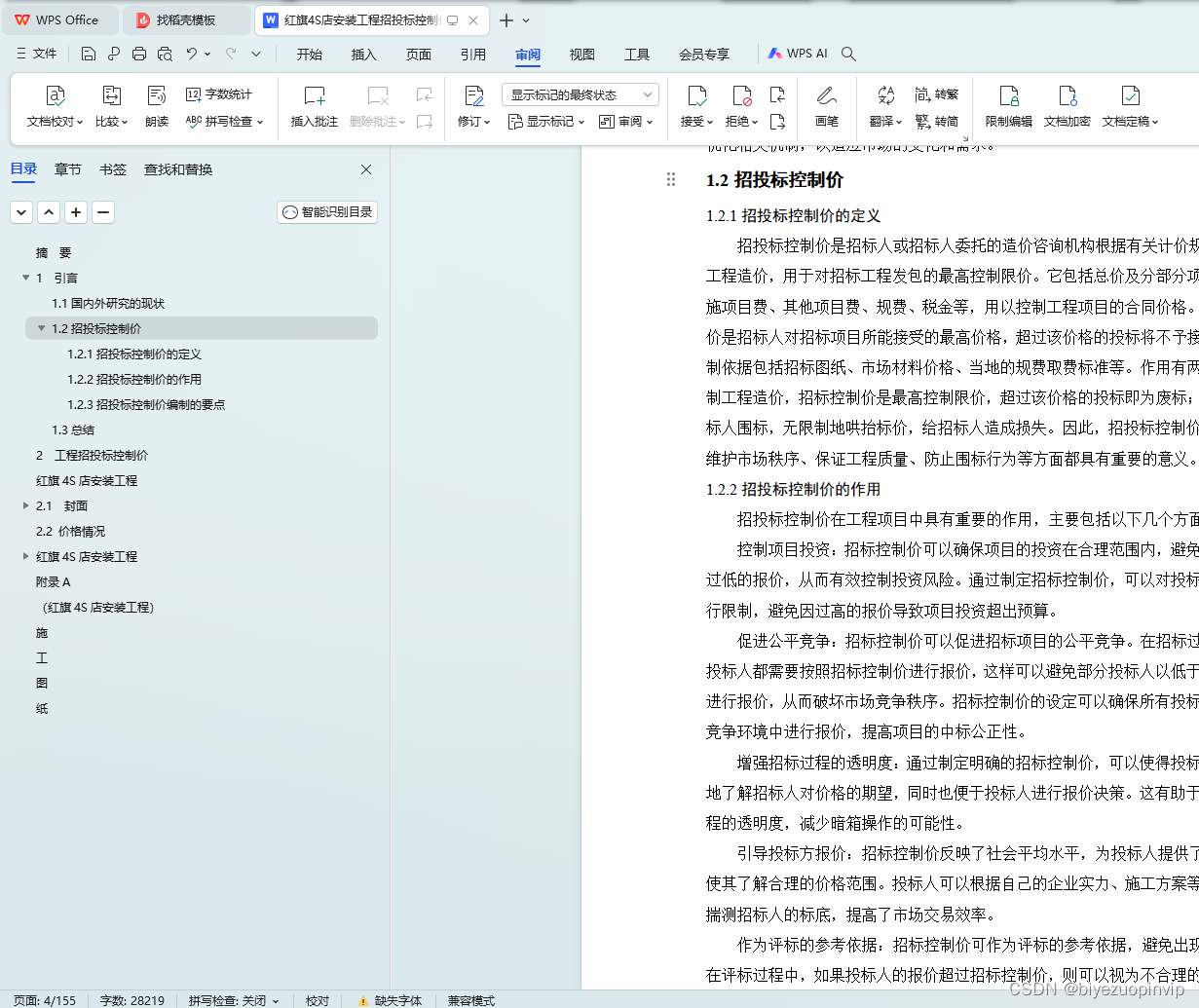
Task: Go to previous revision icon
Action: [777, 94]
